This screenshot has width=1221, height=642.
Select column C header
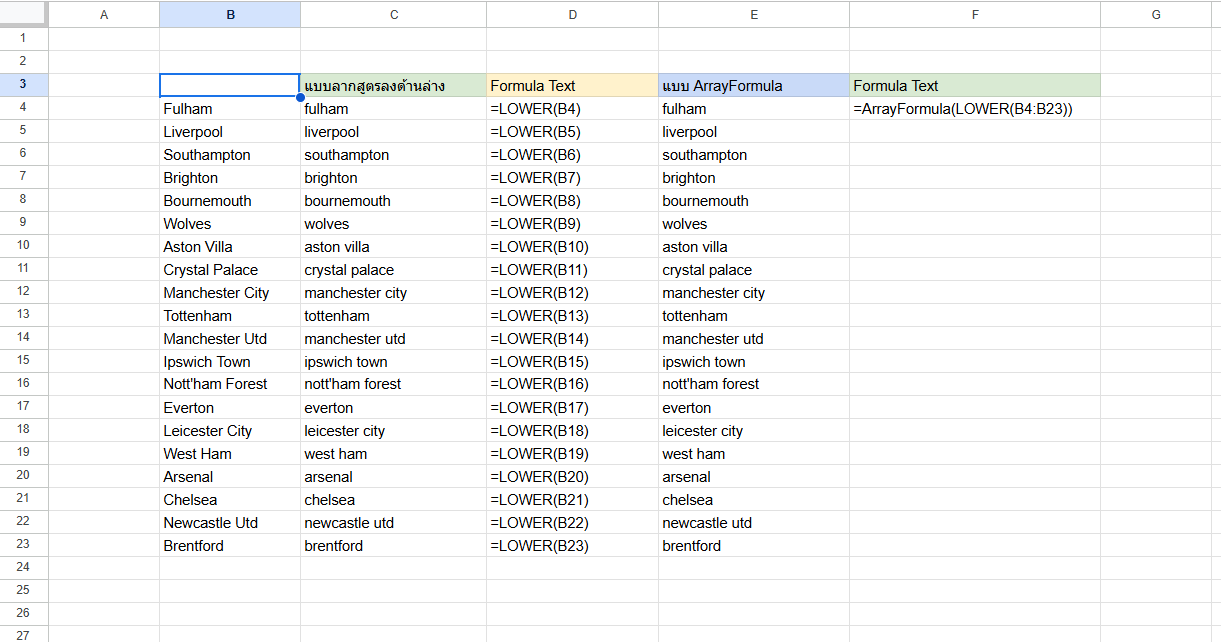point(394,14)
